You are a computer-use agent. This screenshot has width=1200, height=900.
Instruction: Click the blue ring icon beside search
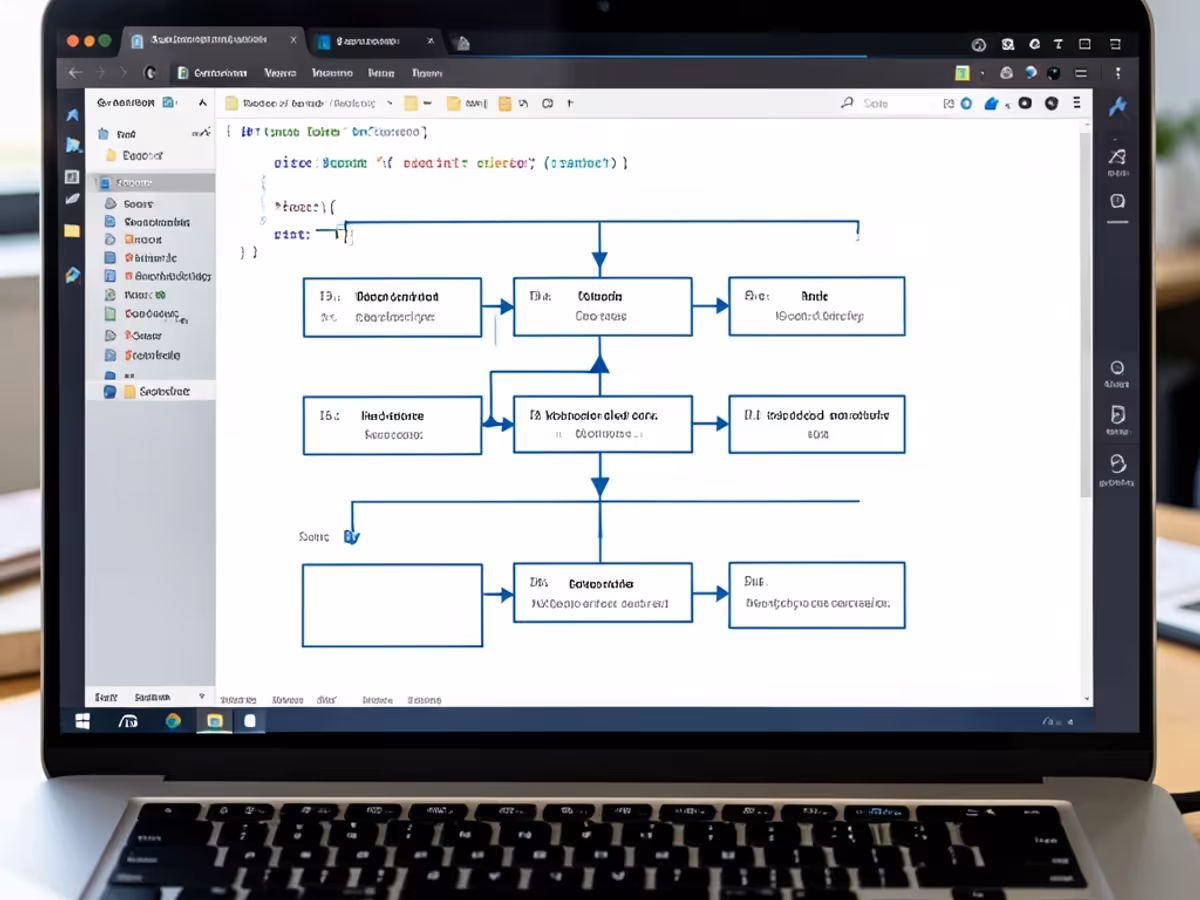[966, 103]
